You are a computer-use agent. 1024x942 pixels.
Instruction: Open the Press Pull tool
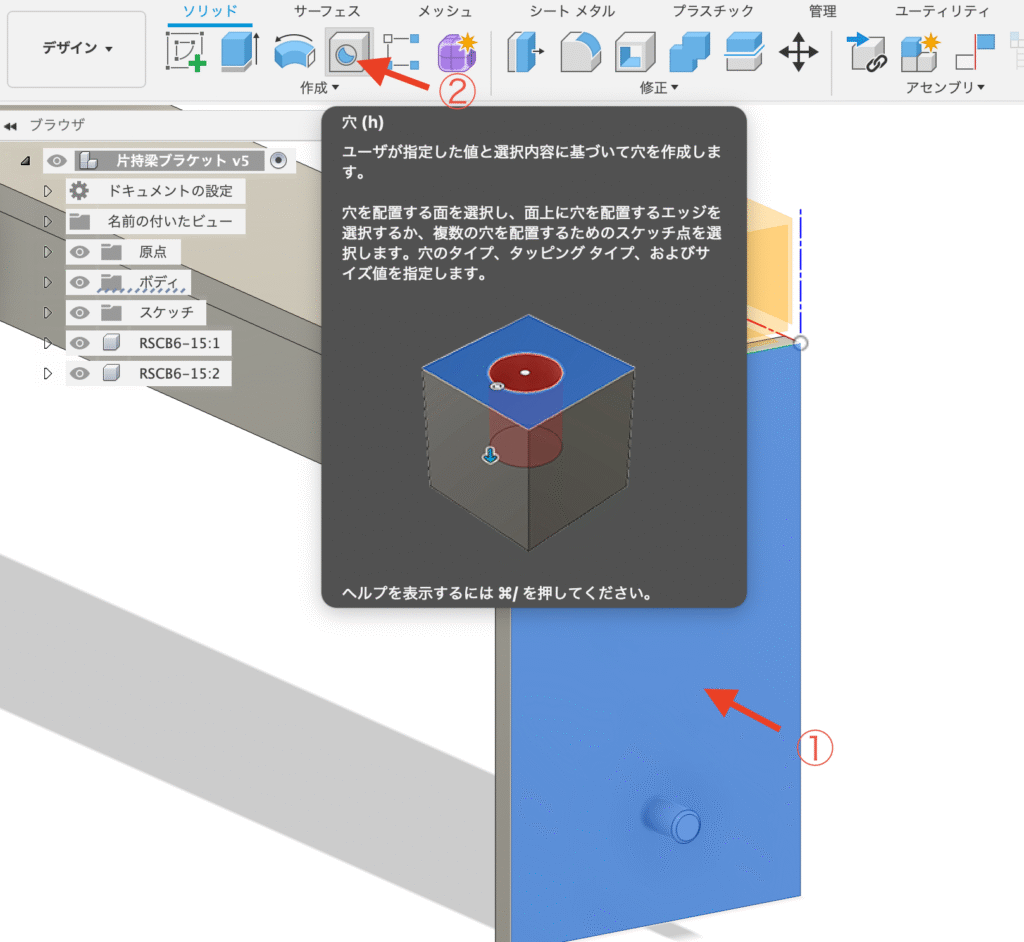tap(523, 47)
